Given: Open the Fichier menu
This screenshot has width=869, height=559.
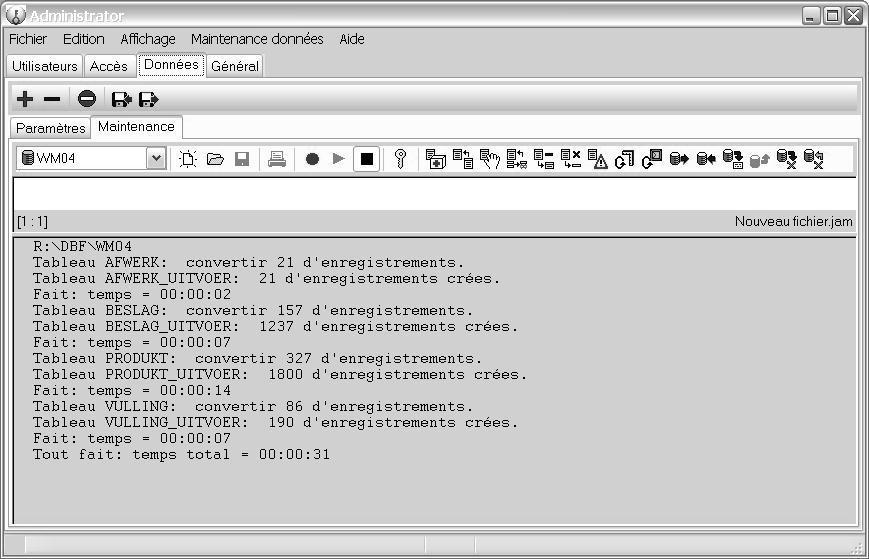Looking at the screenshot, I should (x=28, y=39).
